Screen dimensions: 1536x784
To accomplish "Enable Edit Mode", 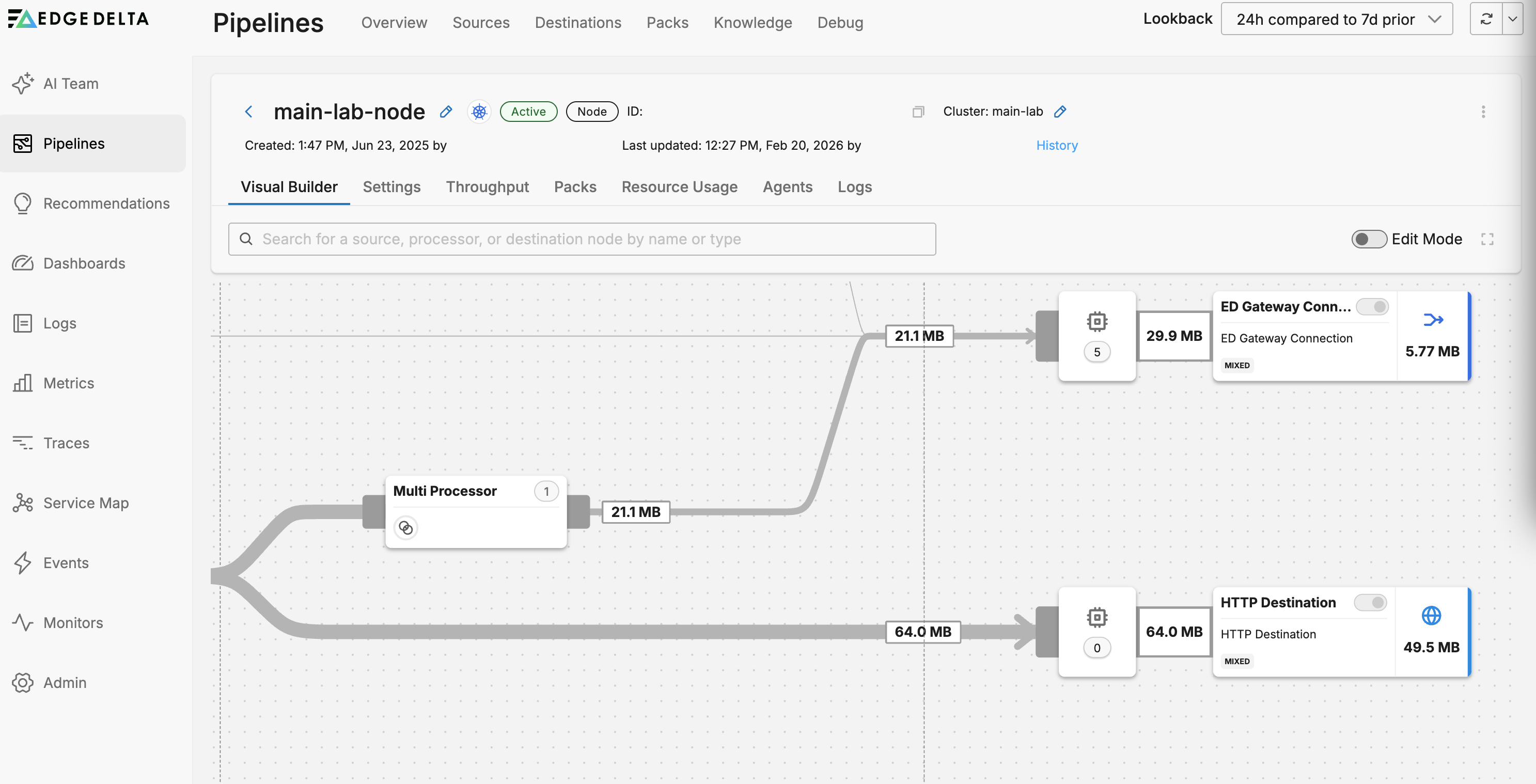I will [x=1369, y=239].
